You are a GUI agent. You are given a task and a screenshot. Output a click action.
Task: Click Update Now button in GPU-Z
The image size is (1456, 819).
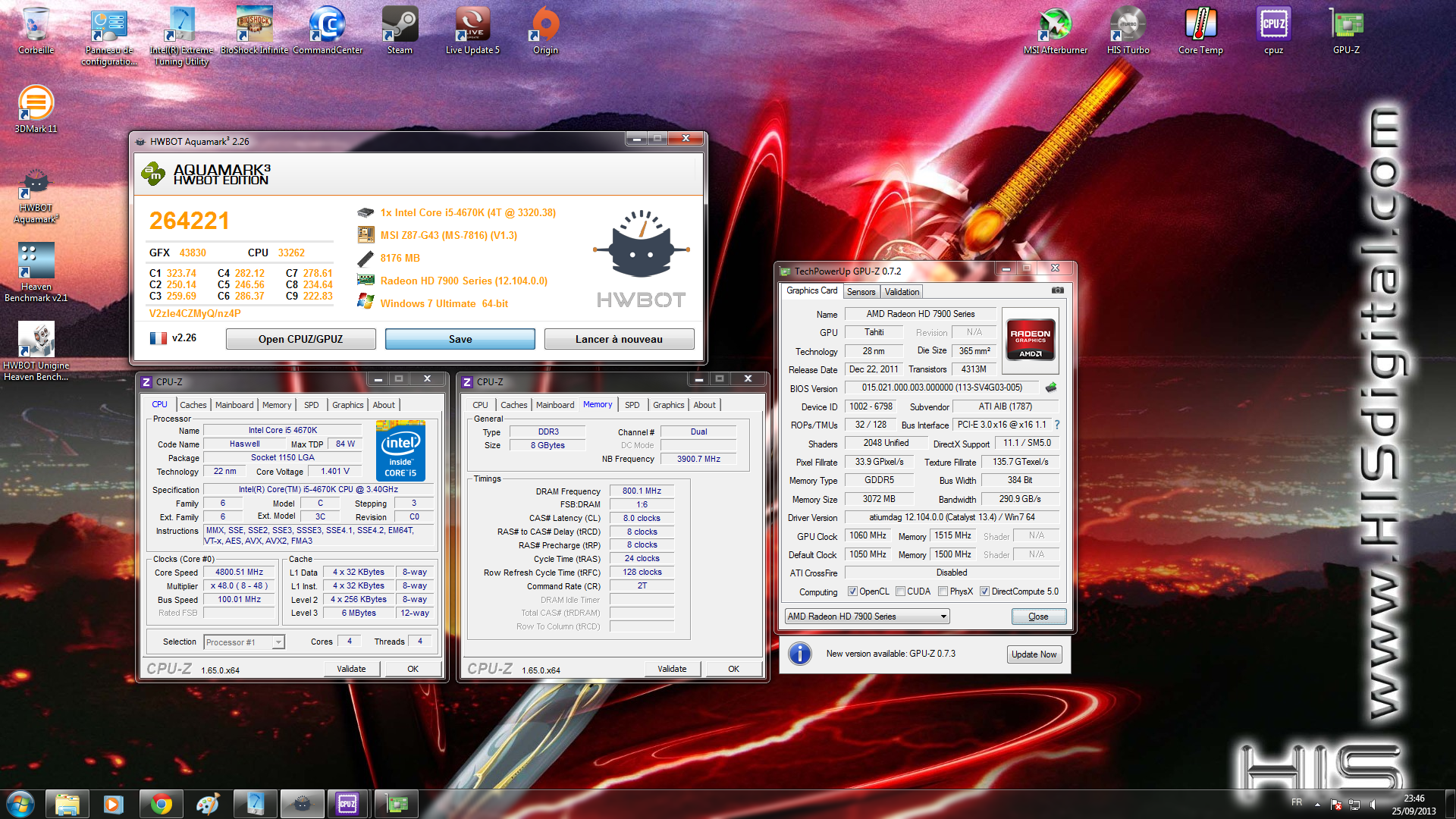(1034, 654)
